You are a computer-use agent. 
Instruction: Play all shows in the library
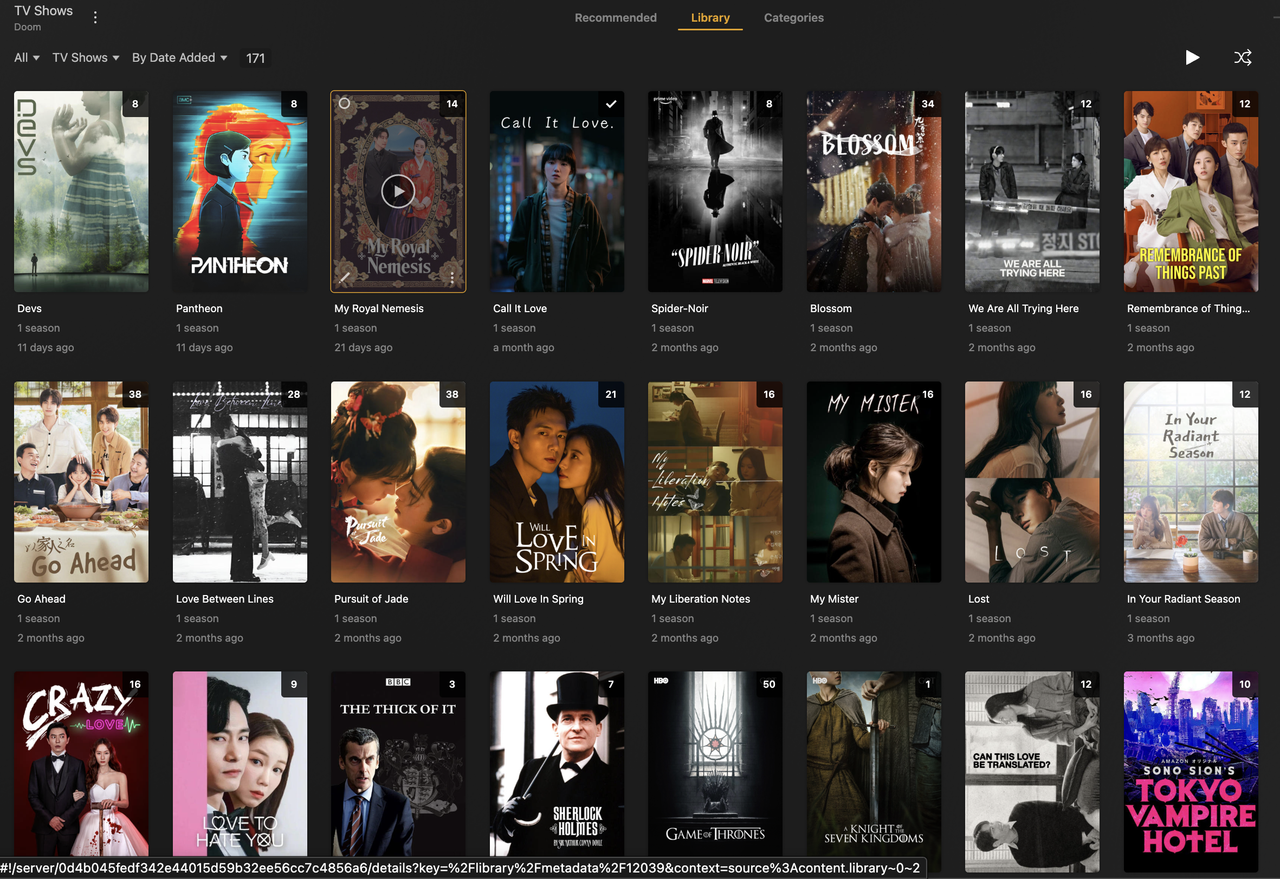click(x=1192, y=58)
